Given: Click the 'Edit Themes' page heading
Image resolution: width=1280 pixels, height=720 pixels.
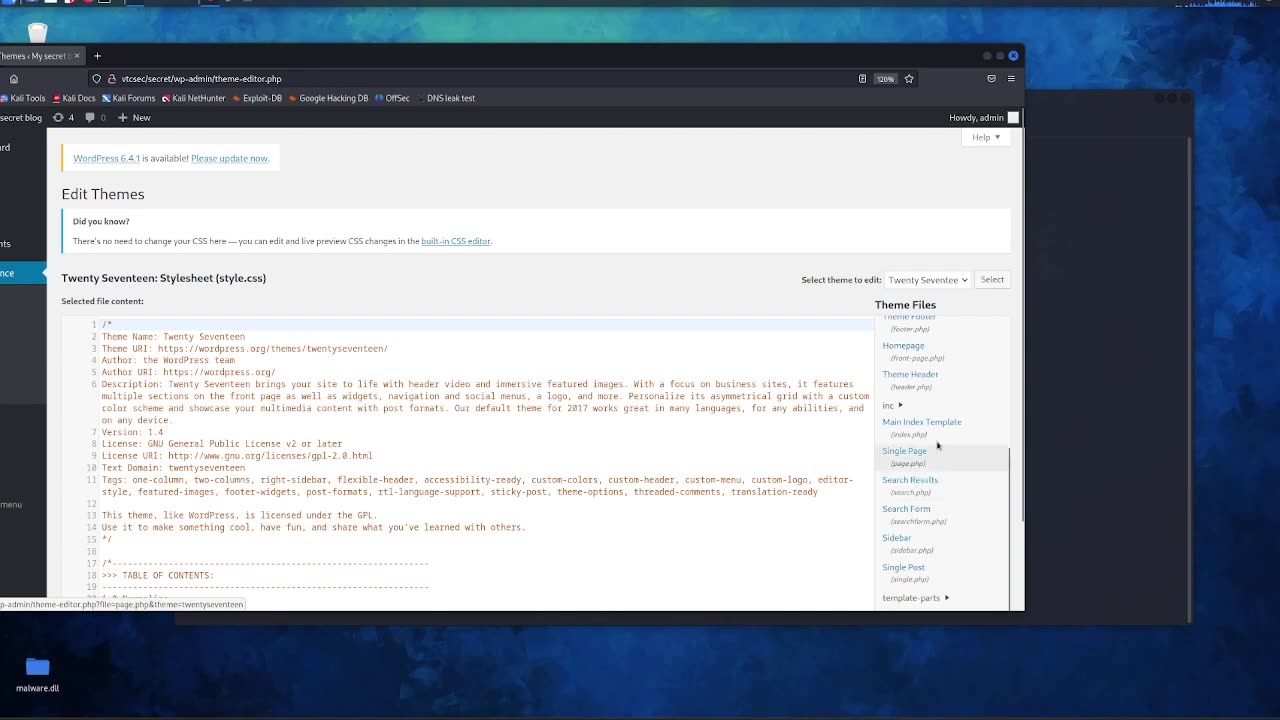Looking at the screenshot, I should [103, 194].
